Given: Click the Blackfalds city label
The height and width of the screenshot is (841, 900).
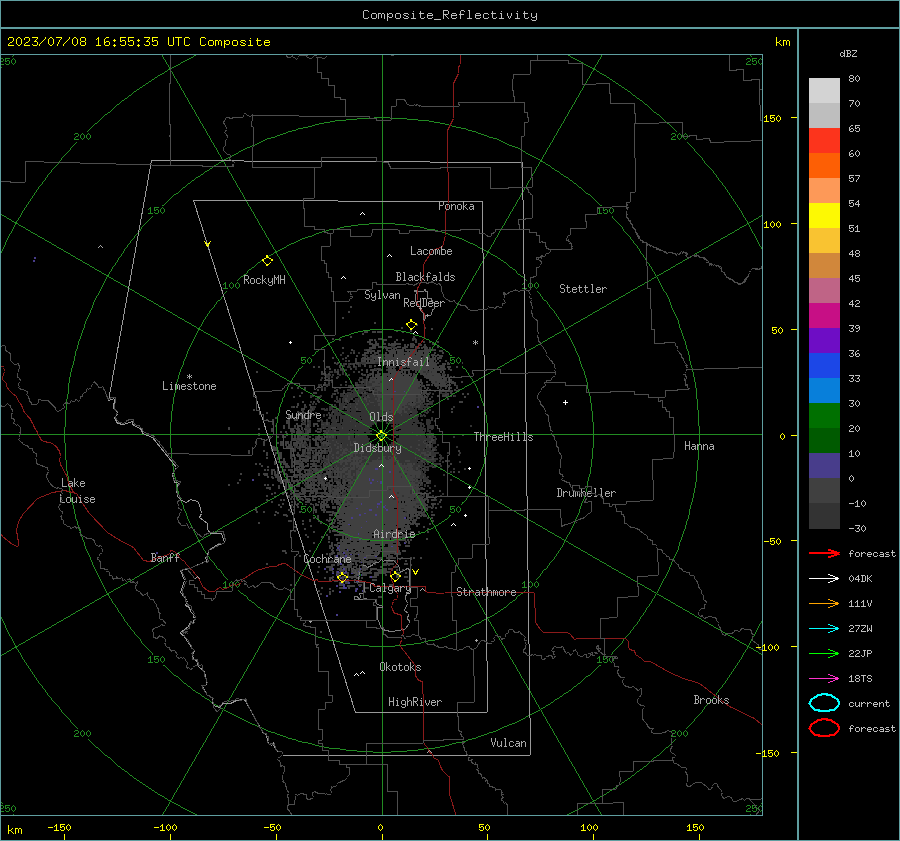Looking at the screenshot, I should (425, 277).
